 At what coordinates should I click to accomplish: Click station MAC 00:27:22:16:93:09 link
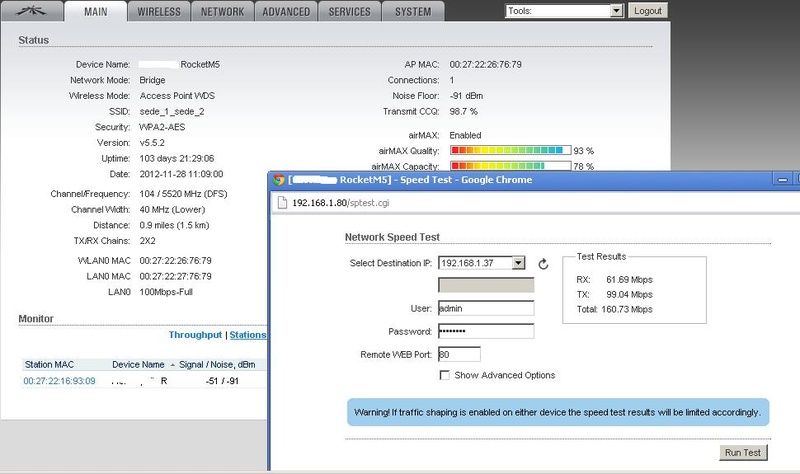click(x=59, y=381)
